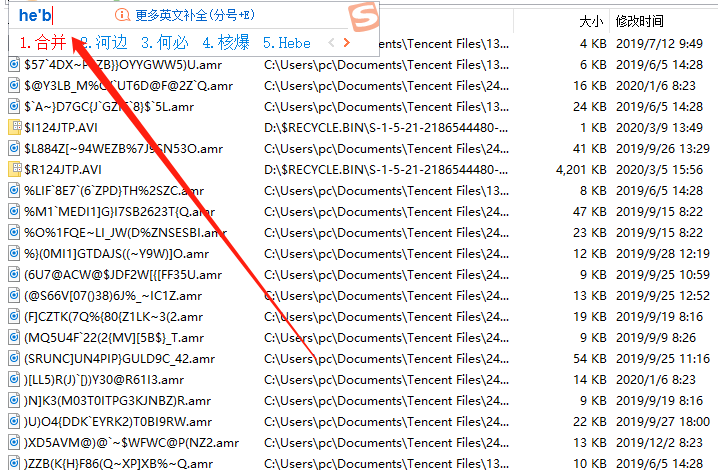
Task: Click the Sogou input method logo icon
Action: (x=364, y=17)
